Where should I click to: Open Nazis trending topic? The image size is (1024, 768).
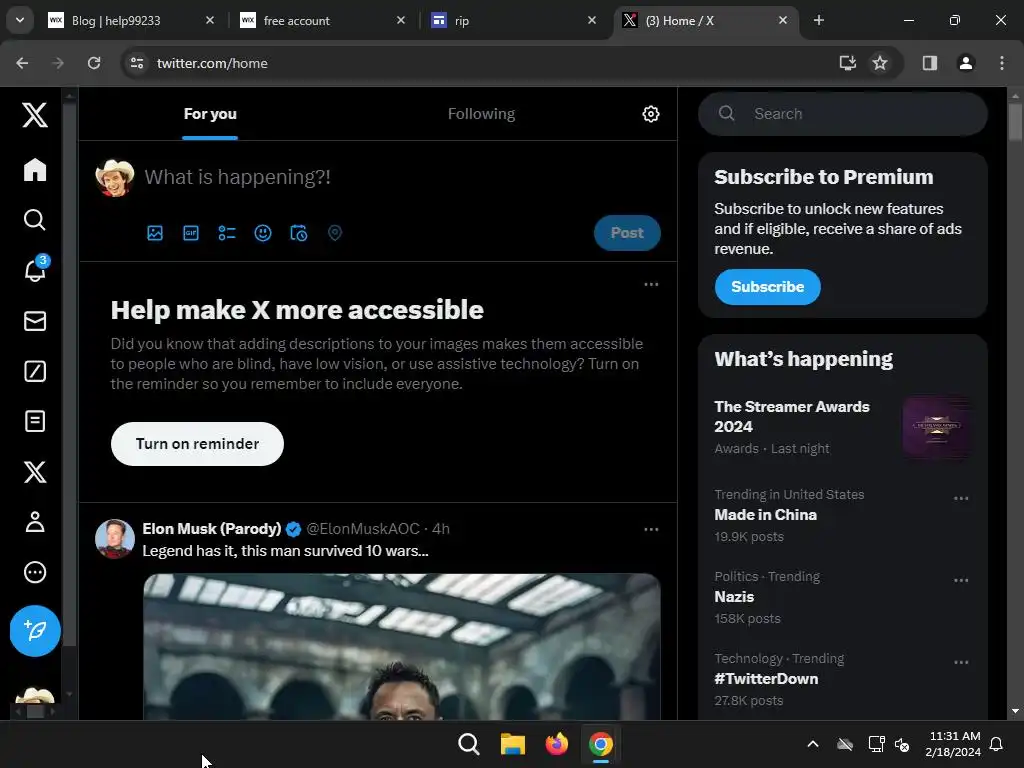coord(842,597)
